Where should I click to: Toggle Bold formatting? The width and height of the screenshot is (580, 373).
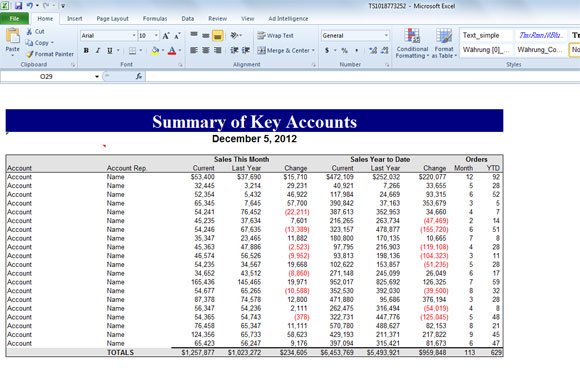[x=86, y=50]
